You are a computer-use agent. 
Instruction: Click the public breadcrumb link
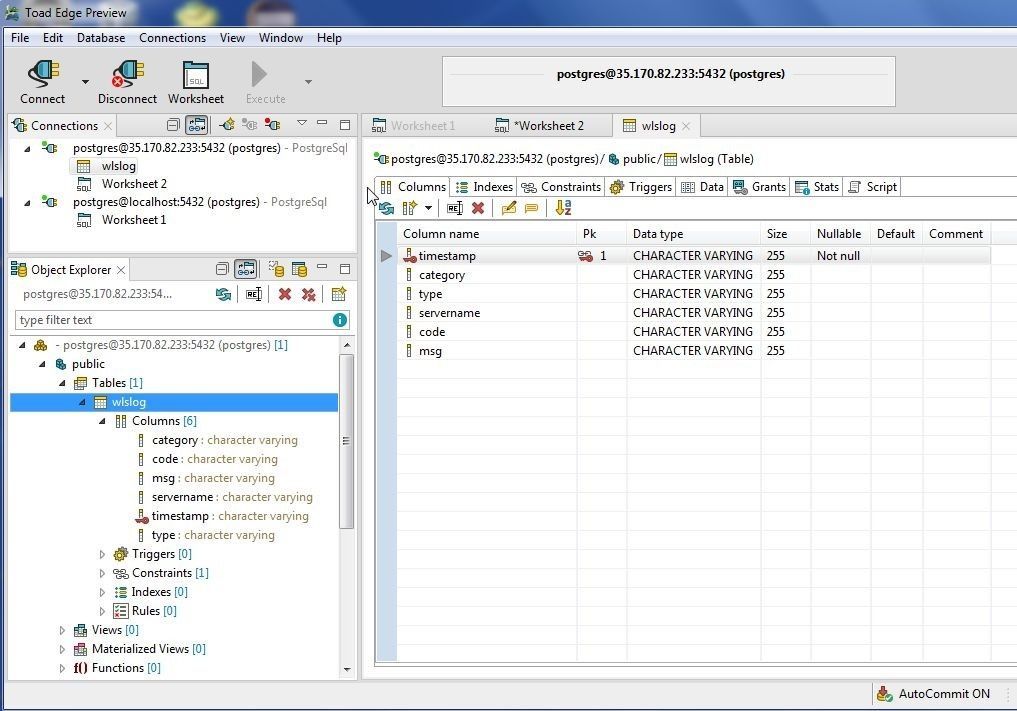tap(640, 159)
